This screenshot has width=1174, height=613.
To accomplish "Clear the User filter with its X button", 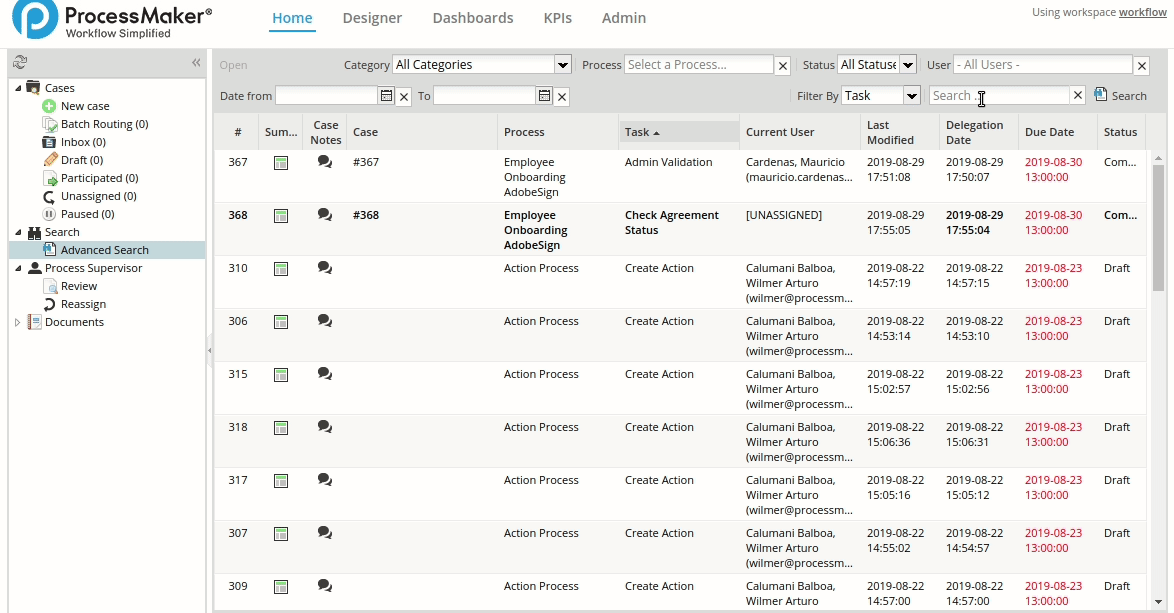I will point(1141,65).
